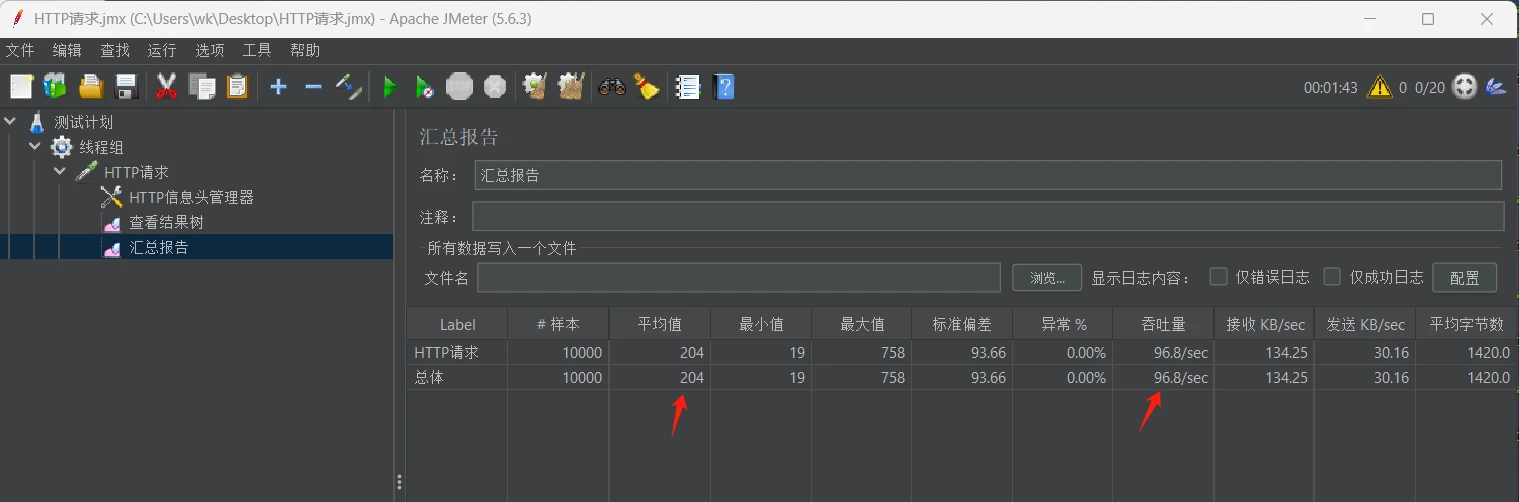Click the New test plan toolbar icon
Image resolution: width=1519 pixels, height=502 pixels.
(21, 87)
